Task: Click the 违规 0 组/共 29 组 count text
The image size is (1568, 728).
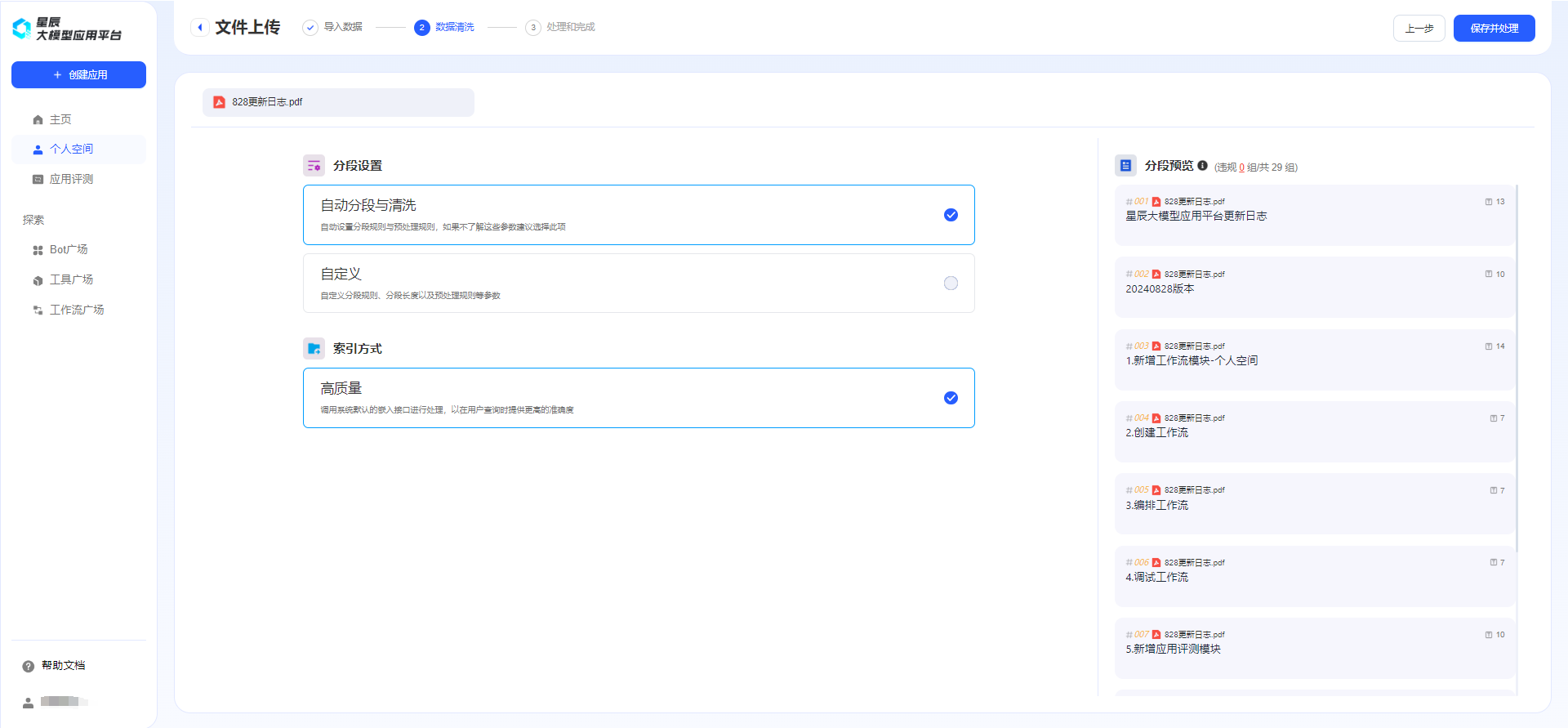Action: 1256,167
